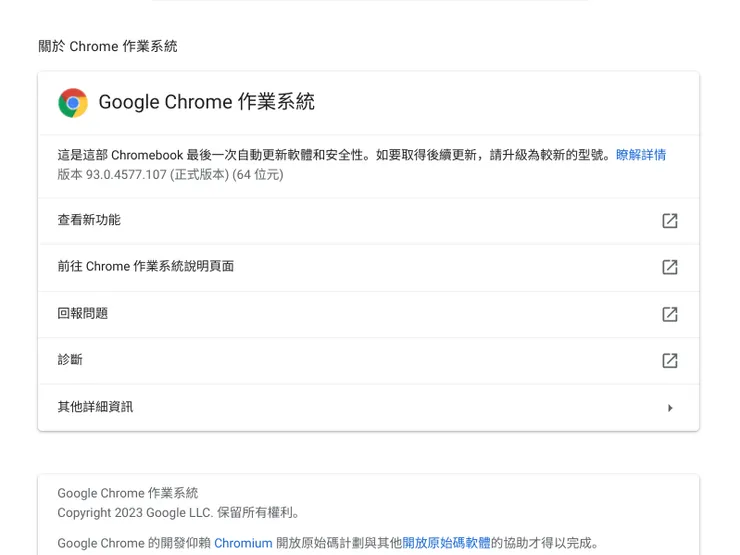Viewport: 740px width, 555px height.
Task: Launch 診斷 via its external link icon
Action: click(x=670, y=361)
